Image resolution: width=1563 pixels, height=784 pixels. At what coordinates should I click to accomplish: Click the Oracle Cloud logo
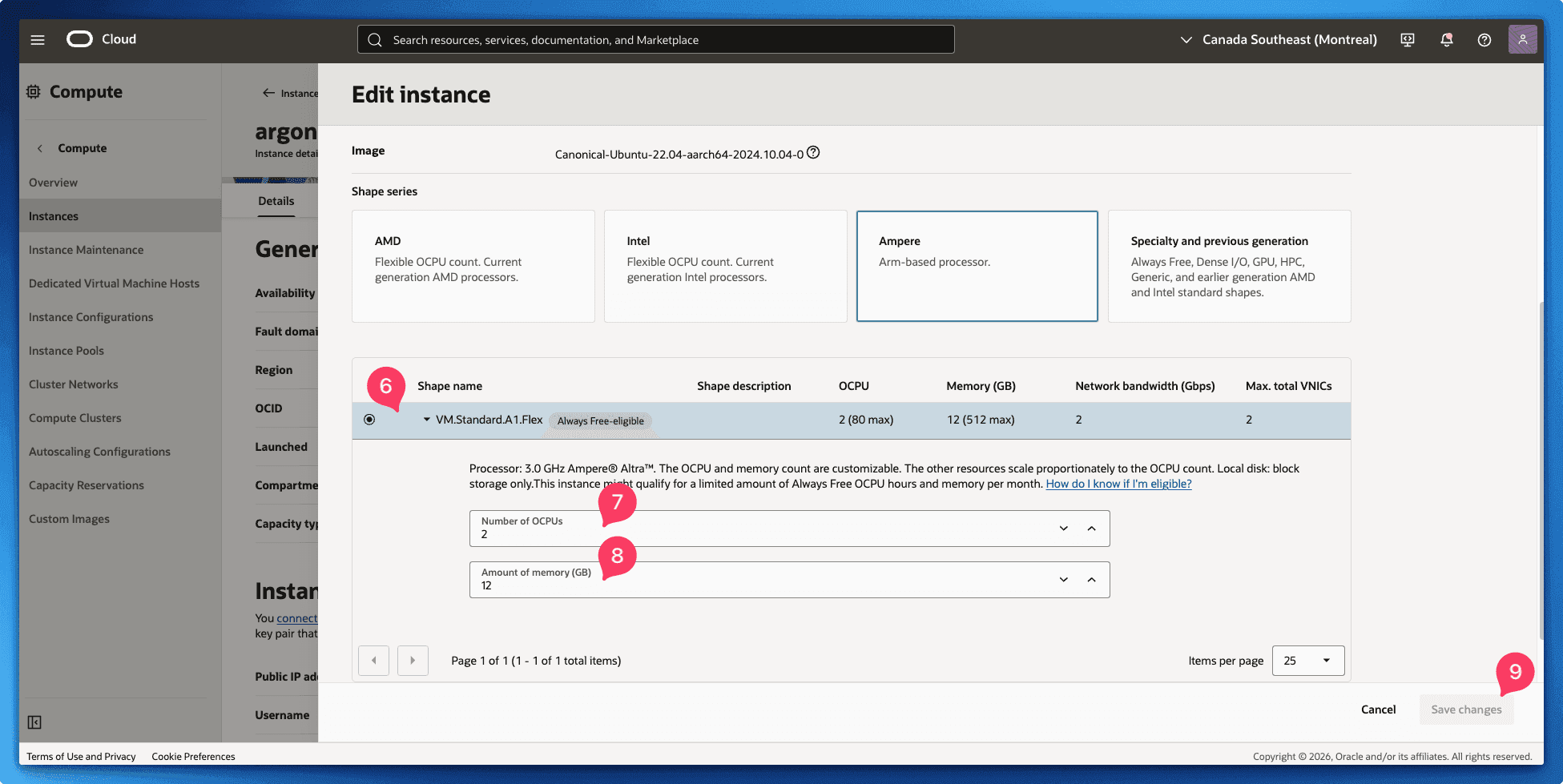click(x=102, y=39)
